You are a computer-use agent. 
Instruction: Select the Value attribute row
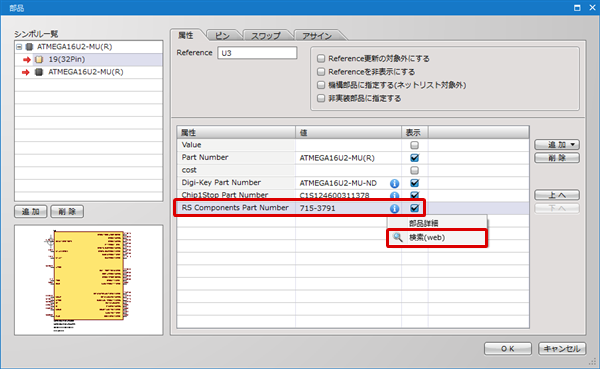click(353, 145)
